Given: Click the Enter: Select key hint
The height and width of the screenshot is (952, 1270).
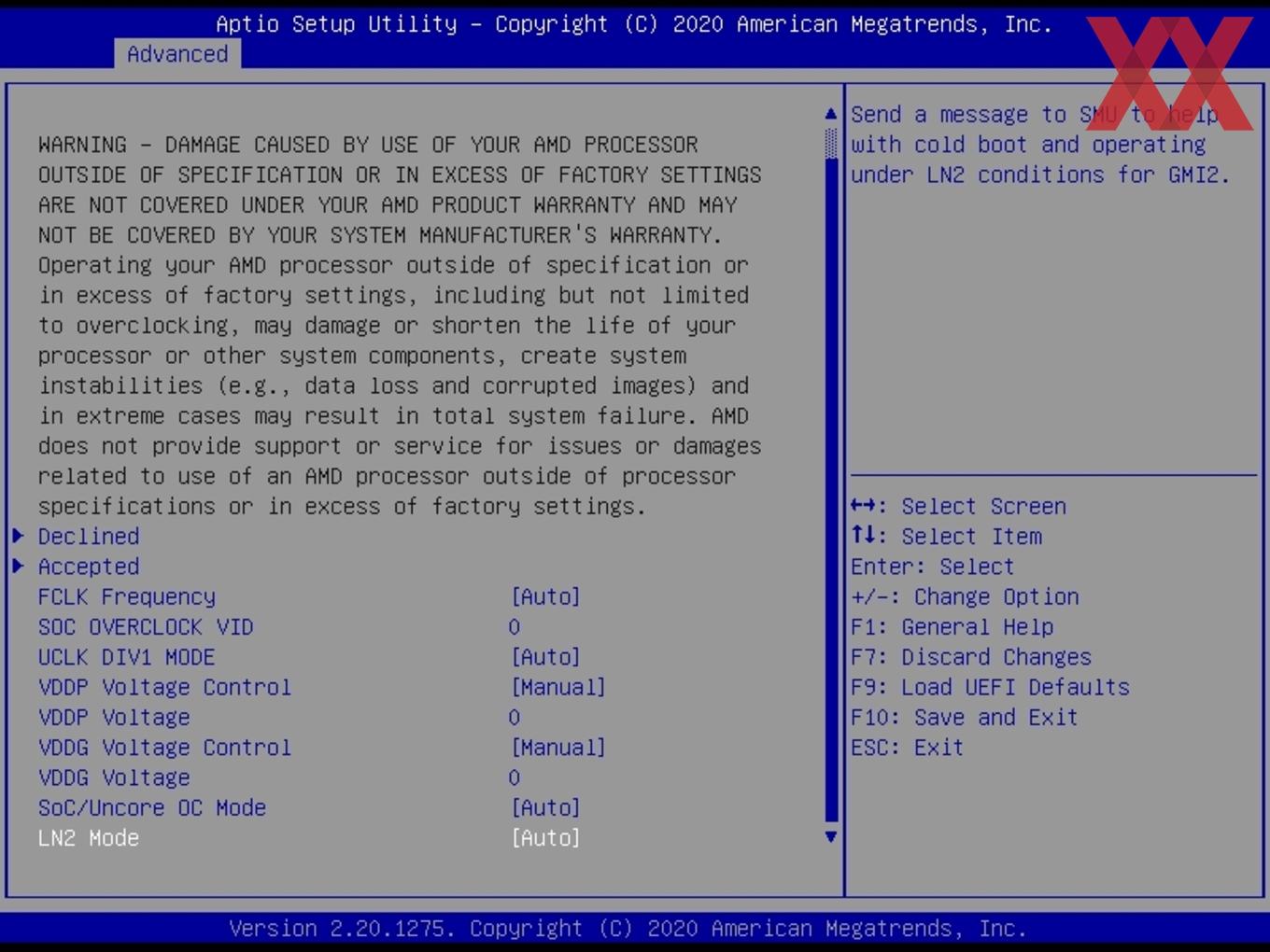Looking at the screenshot, I should [933, 567].
